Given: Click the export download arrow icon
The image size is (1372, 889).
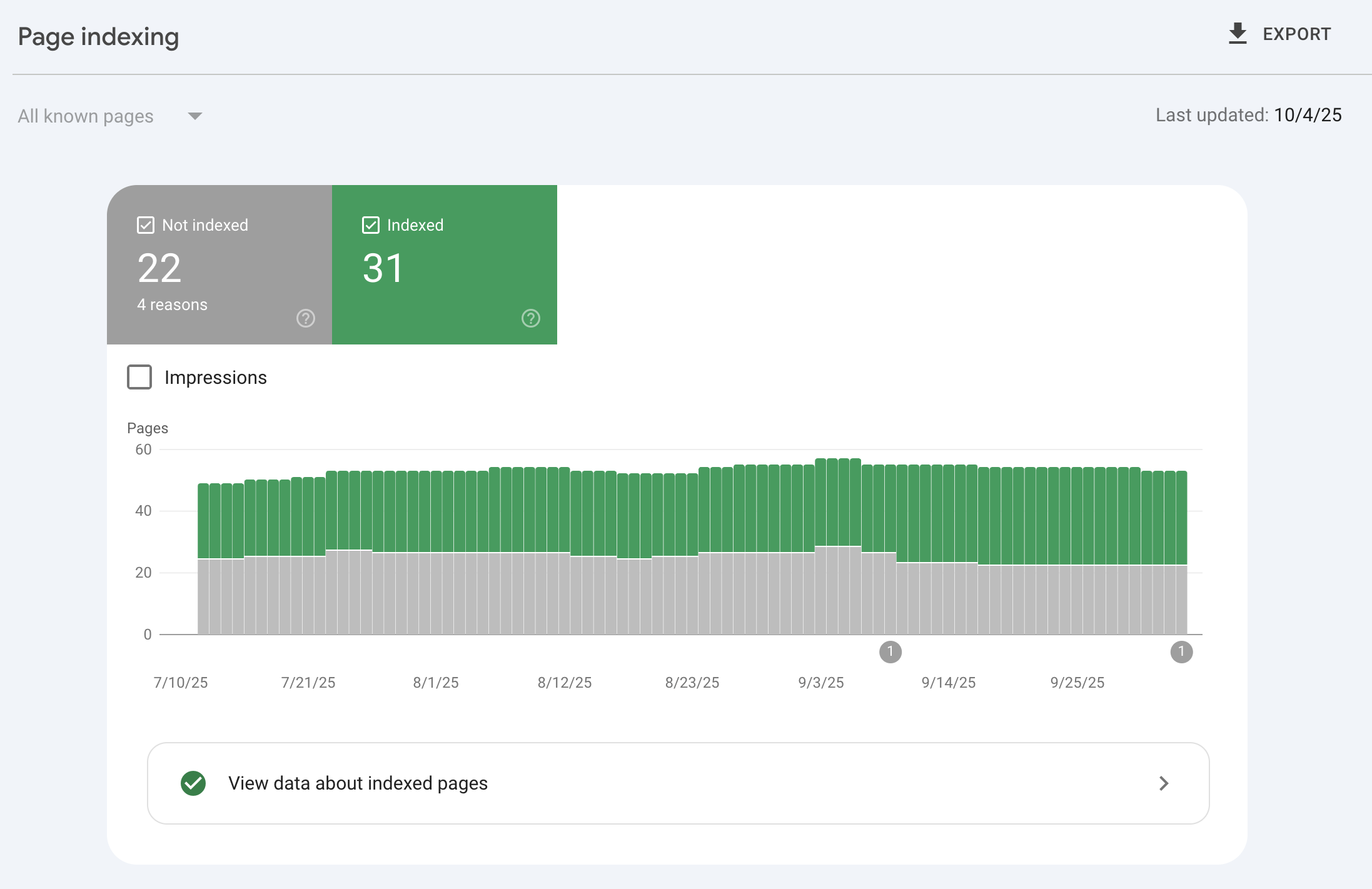Looking at the screenshot, I should pos(1237,34).
